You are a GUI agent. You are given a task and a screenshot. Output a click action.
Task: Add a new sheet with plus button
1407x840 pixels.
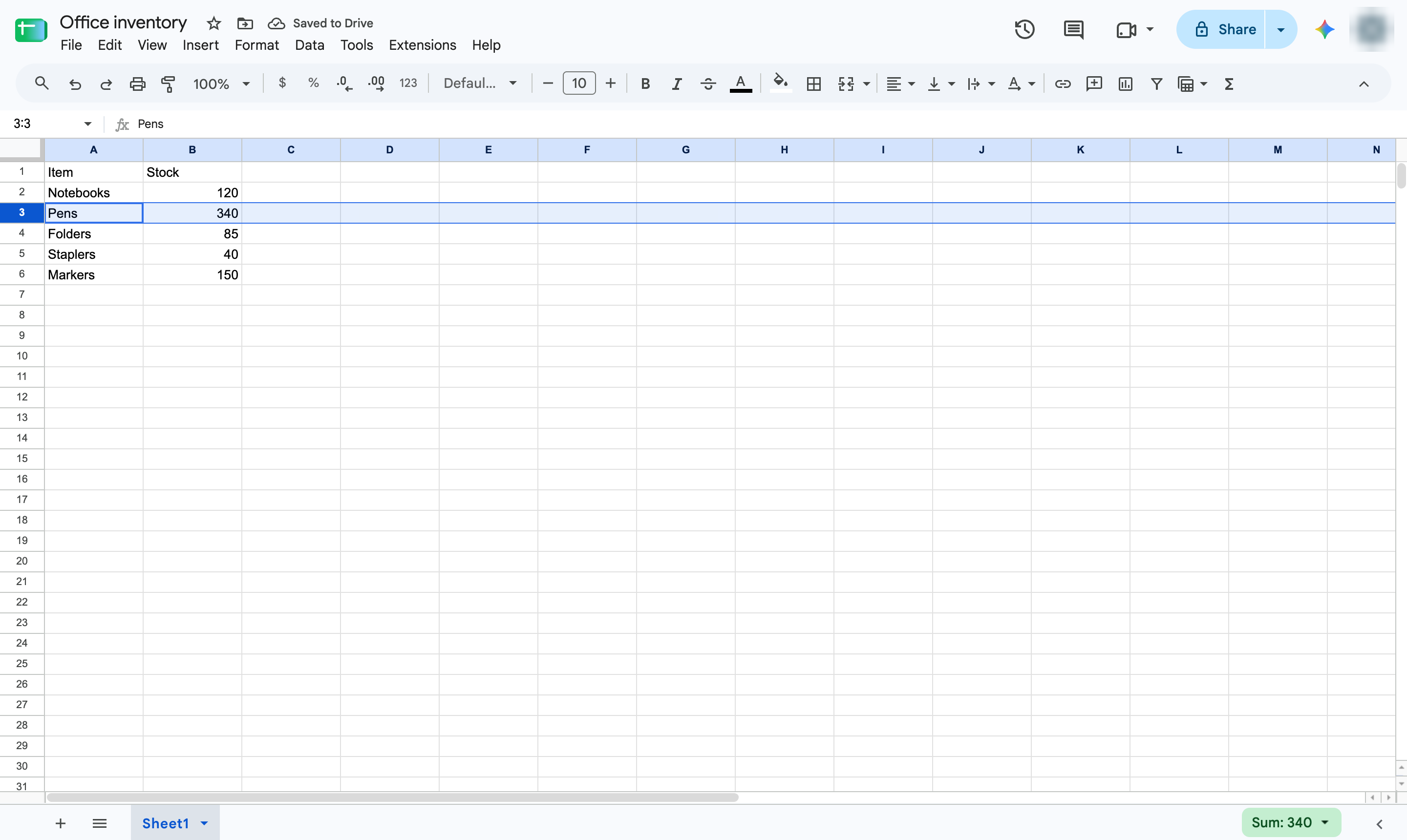(x=61, y=823)
